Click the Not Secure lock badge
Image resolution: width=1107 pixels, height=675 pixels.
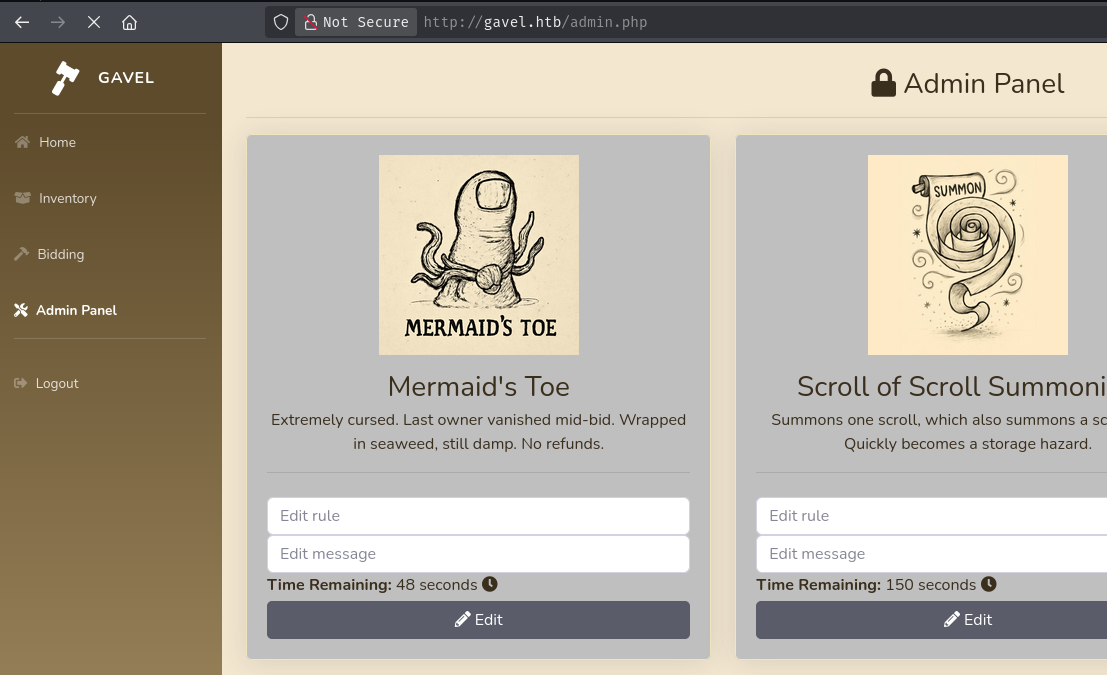pyautogui.click(x=356, y=22)
